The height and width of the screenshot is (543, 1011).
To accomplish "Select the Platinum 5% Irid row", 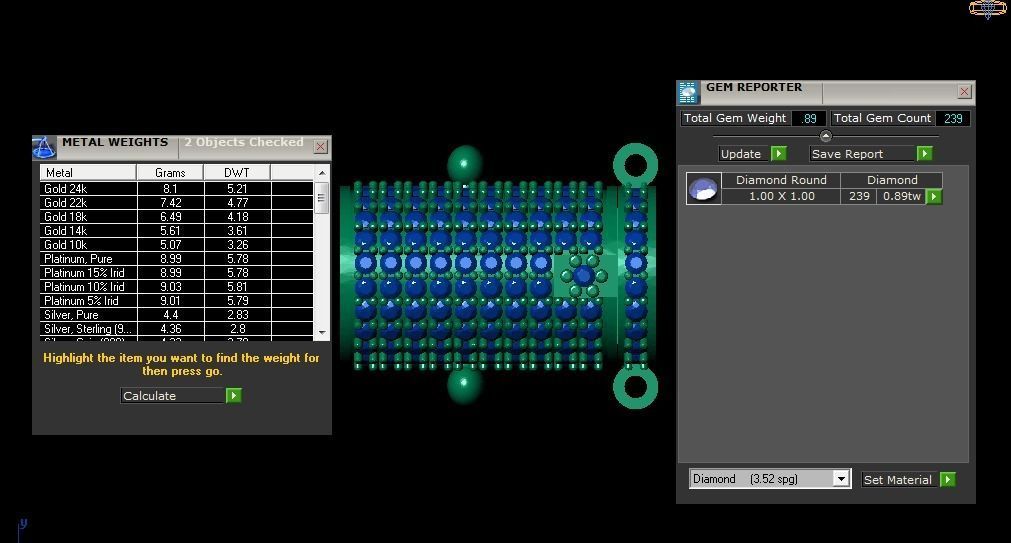I will tap(177, 301).
